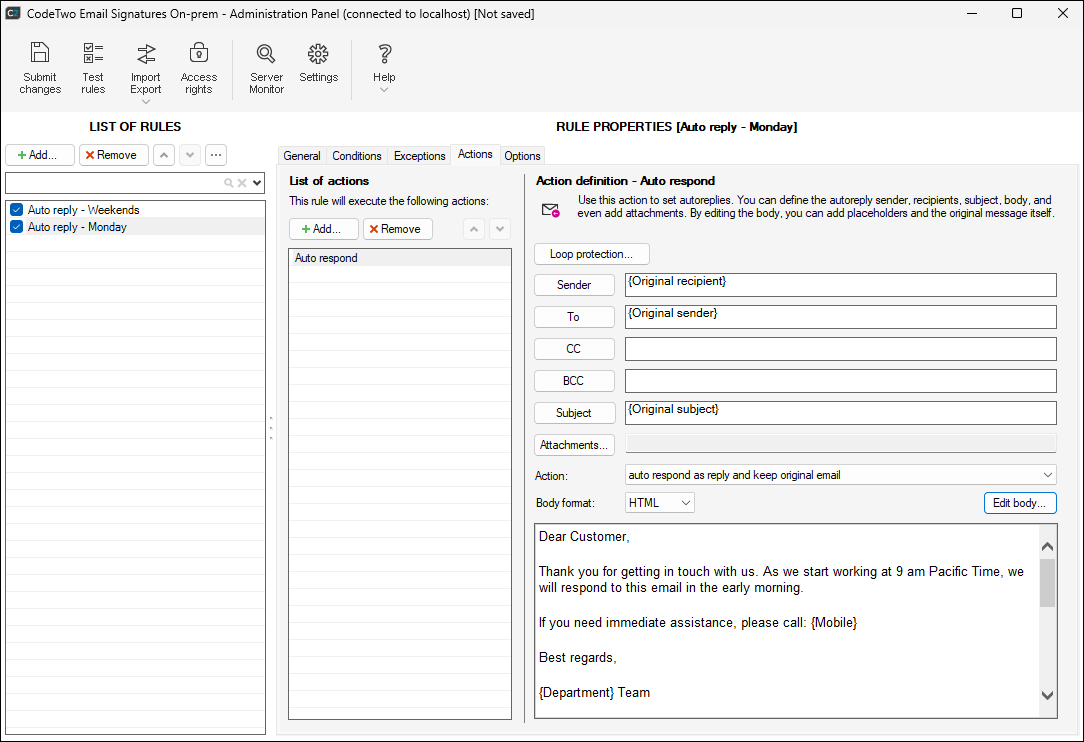
Task: Switch to the Conditions tab
Action: pyautogui.click(x=357, y=156)
